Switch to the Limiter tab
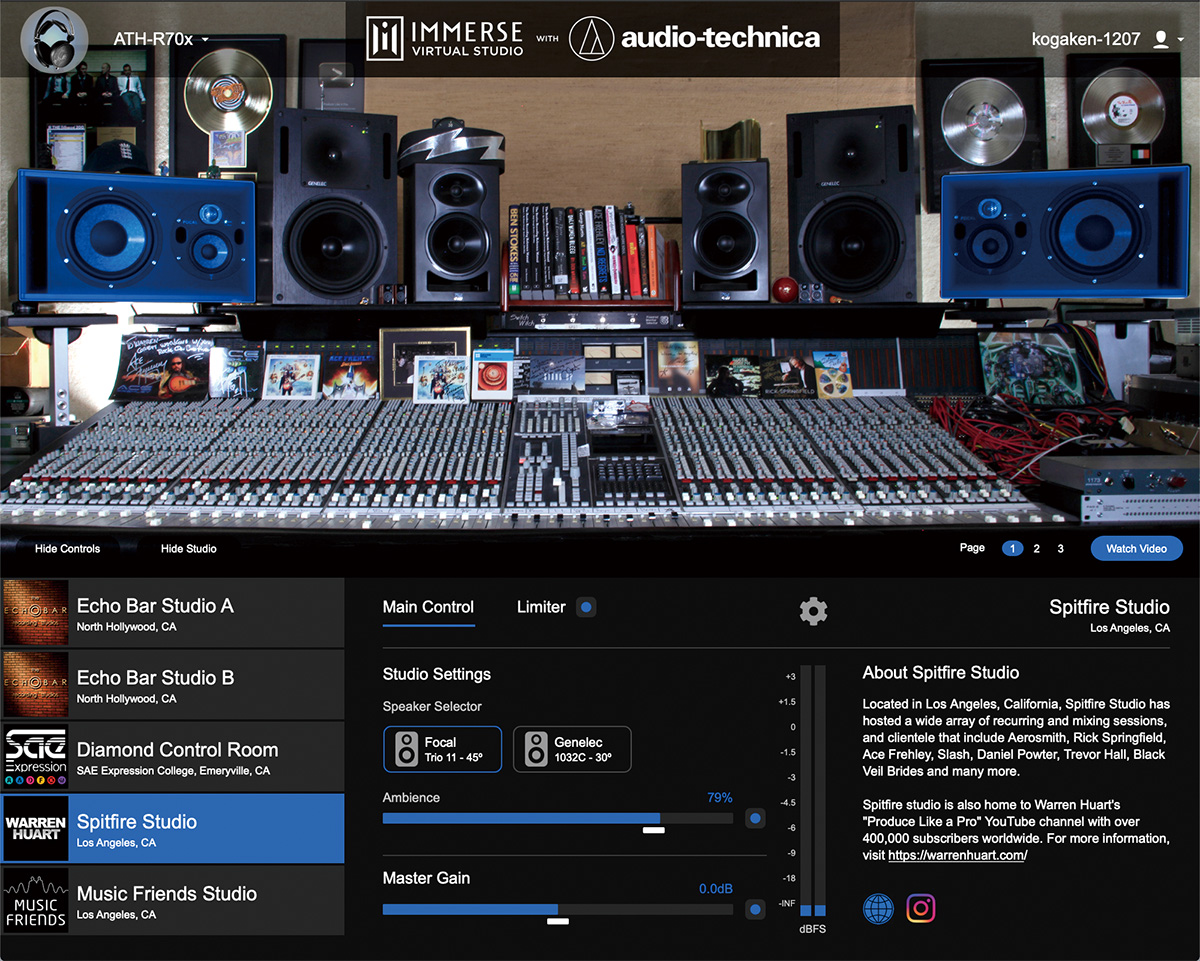 click(541, 607)
